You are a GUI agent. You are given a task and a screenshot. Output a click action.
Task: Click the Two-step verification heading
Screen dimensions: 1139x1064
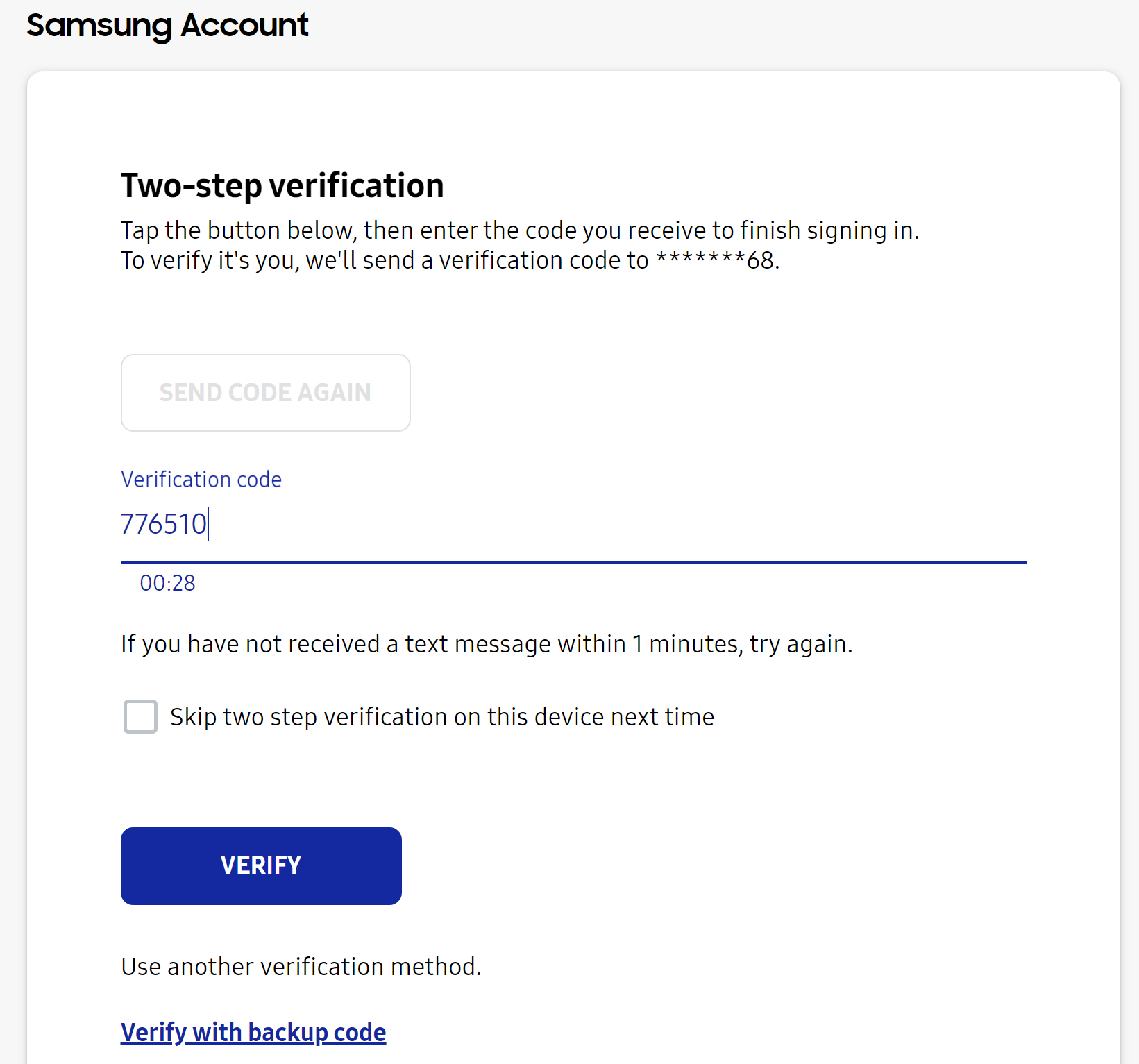[282, 186]
